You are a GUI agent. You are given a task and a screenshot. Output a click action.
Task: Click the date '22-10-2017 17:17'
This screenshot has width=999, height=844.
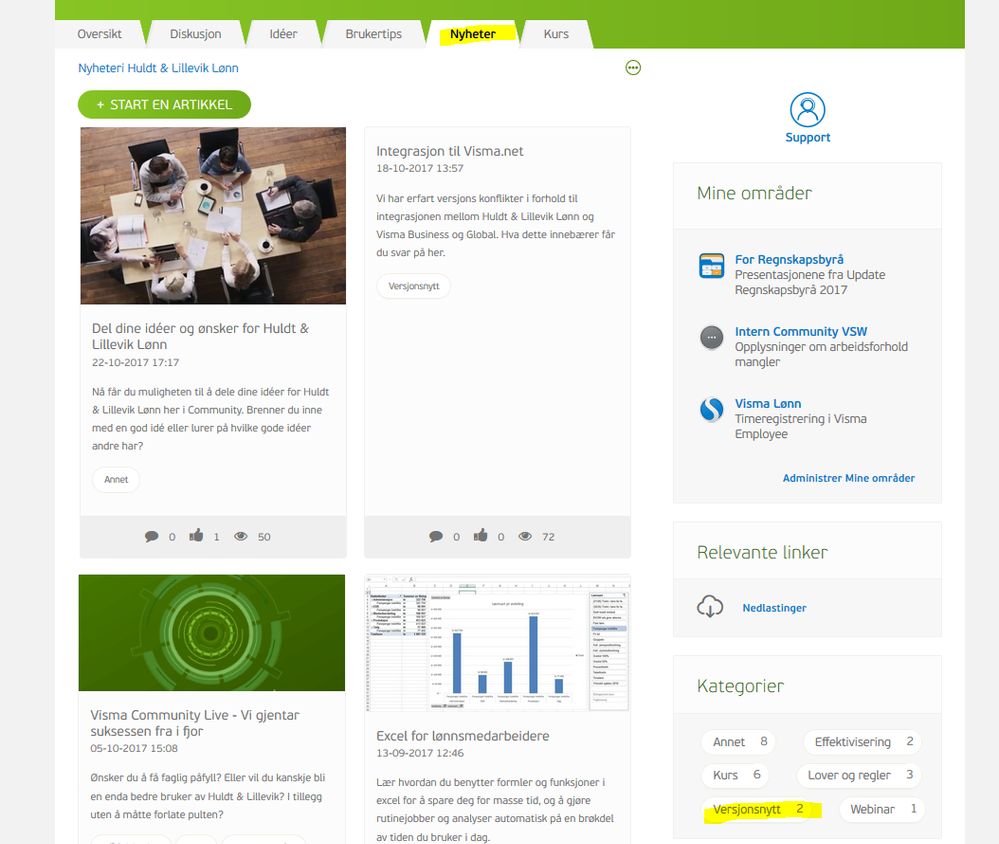(x=135, y=362)
